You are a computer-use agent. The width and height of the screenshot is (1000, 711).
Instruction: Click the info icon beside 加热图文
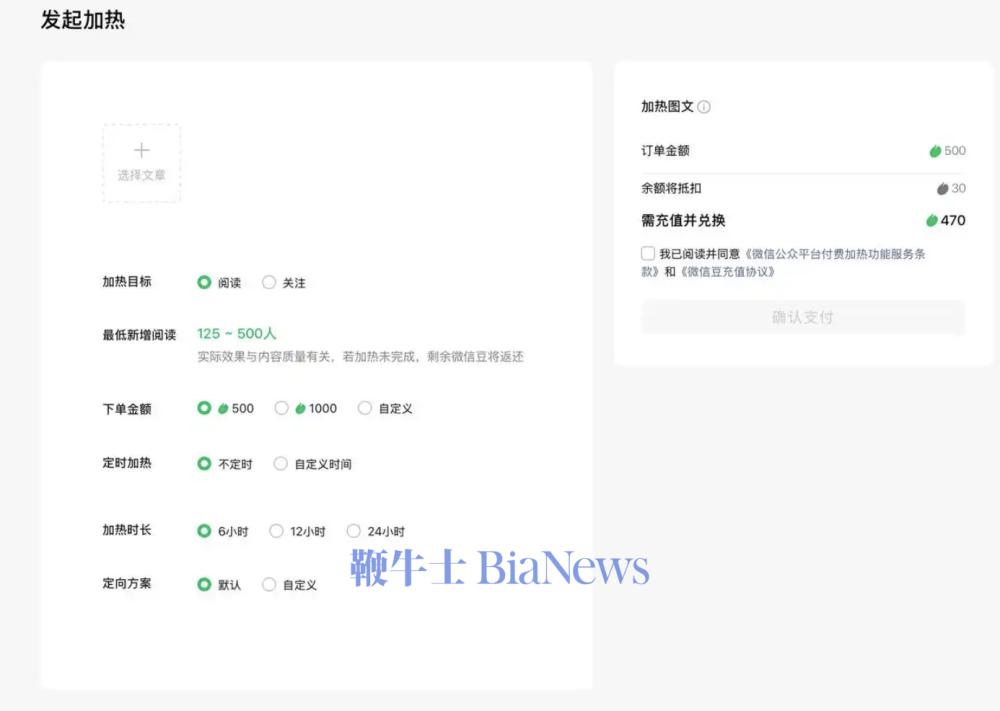click(705, 106)
